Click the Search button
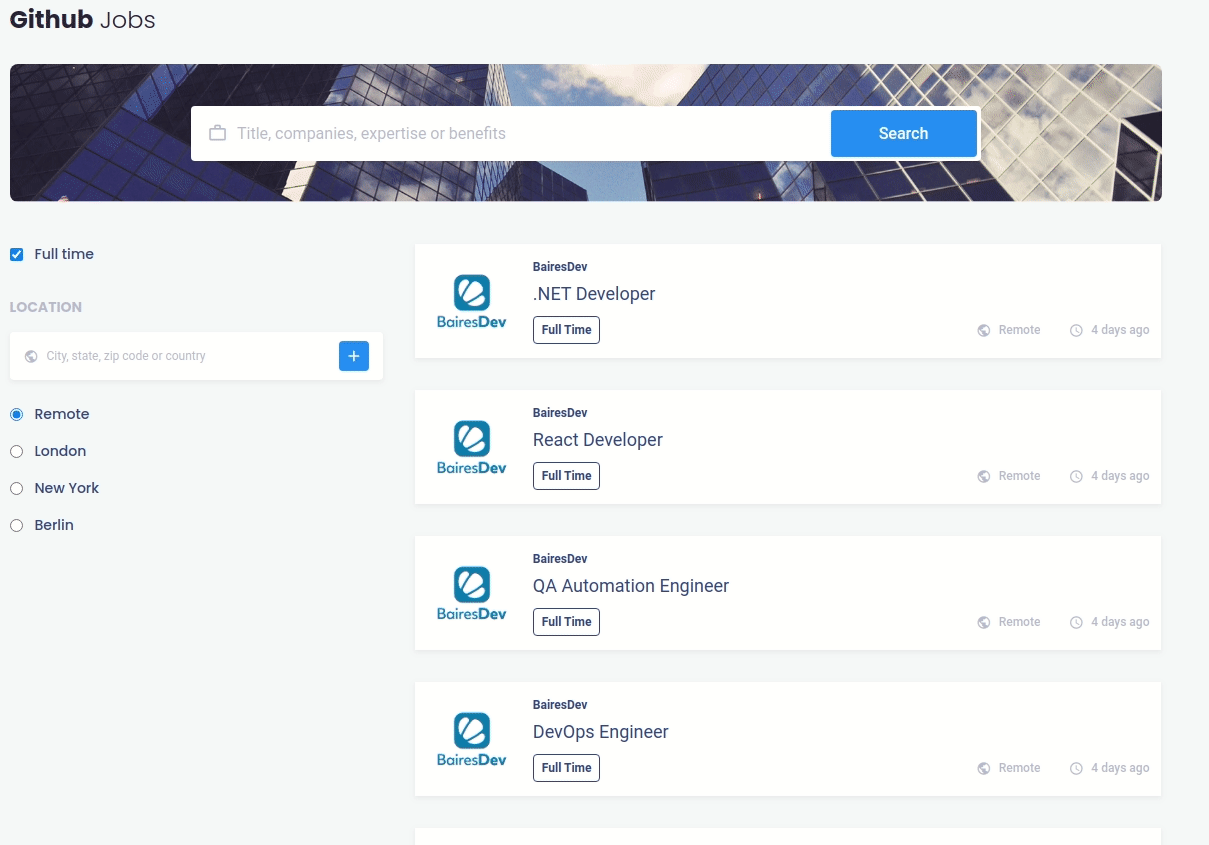 [903, 133]
